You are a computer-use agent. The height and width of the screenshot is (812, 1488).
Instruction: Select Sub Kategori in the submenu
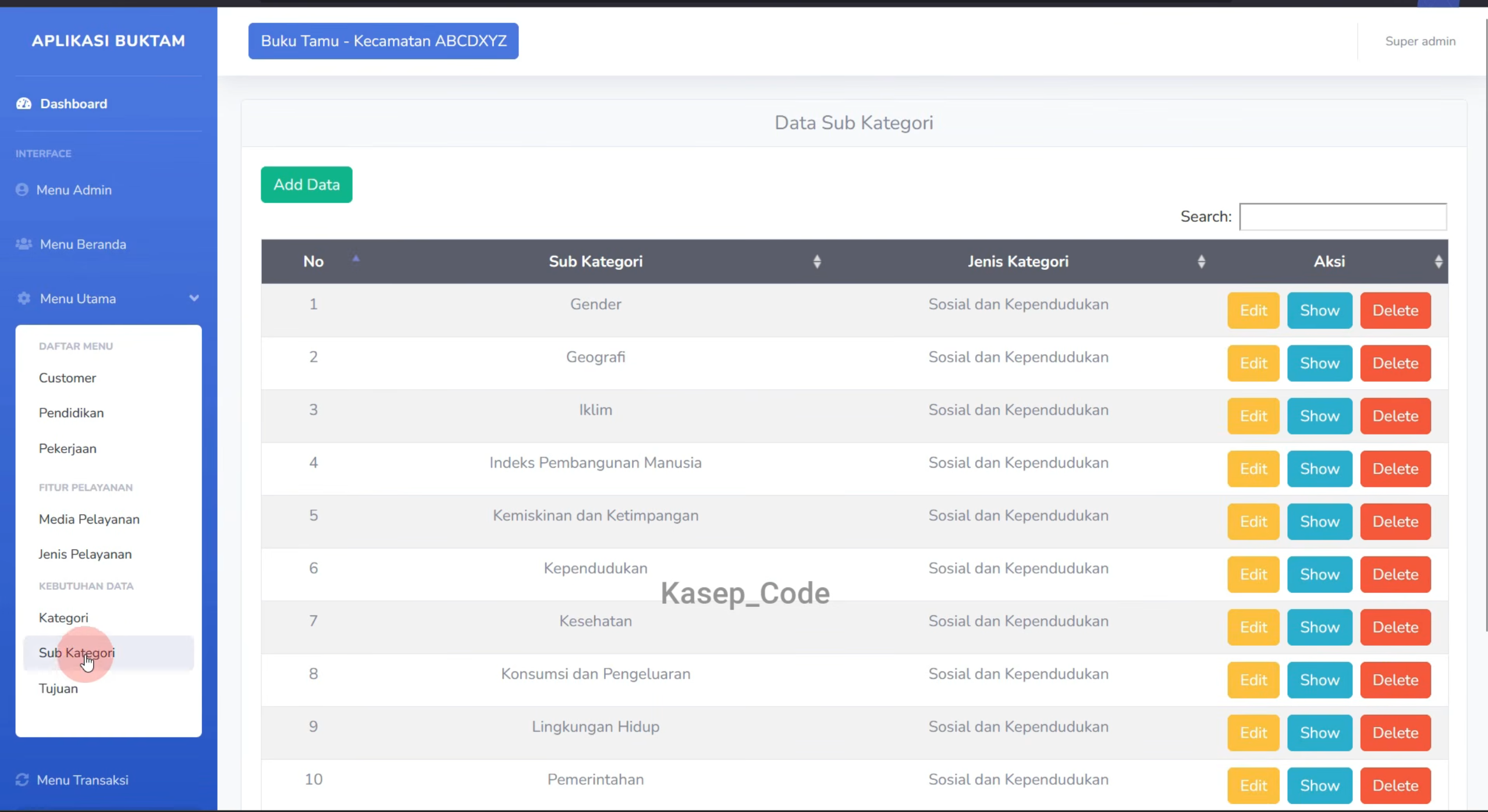[108, 653]
